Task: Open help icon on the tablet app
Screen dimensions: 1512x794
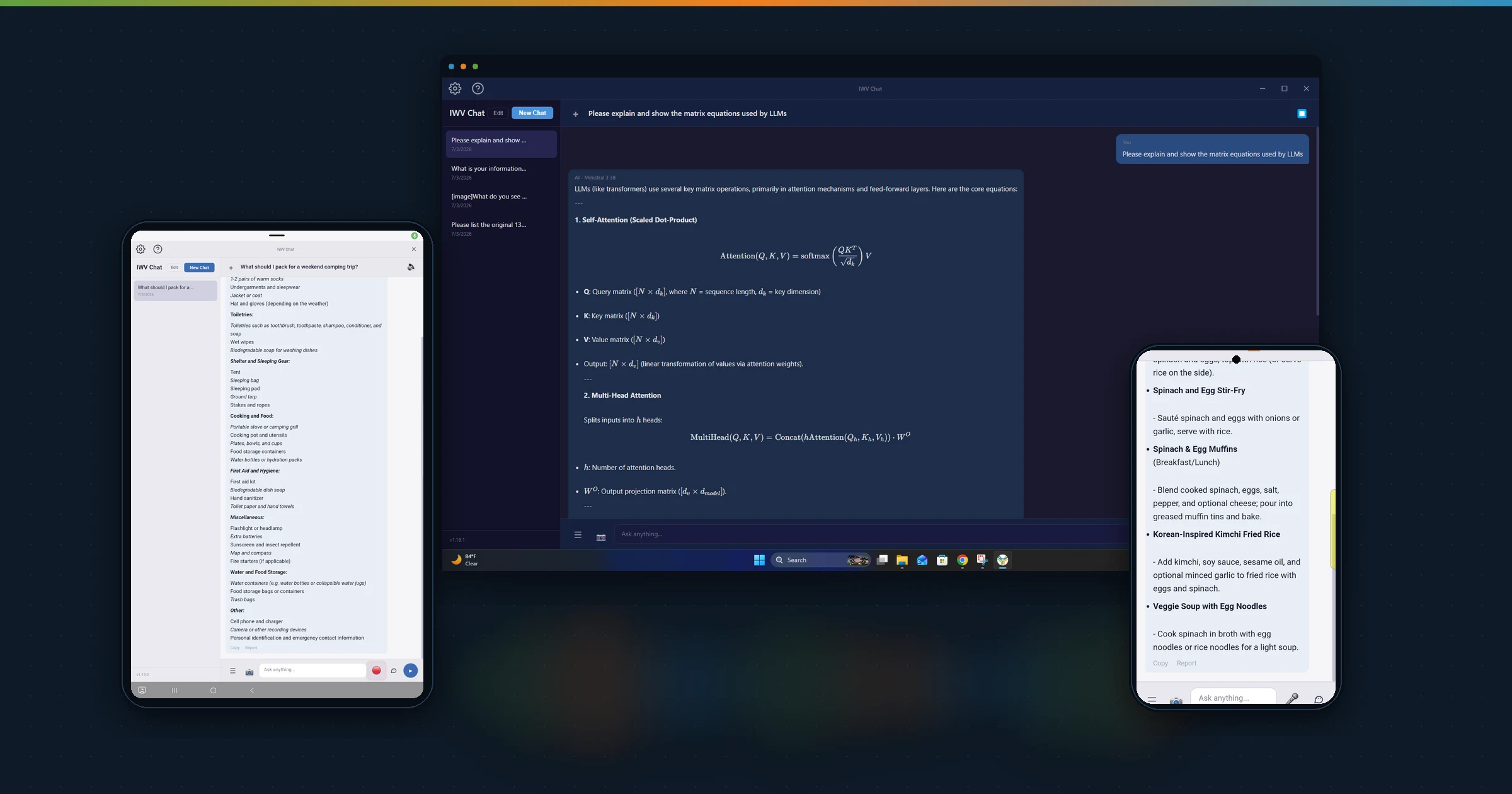Action: tap(158, 249)
